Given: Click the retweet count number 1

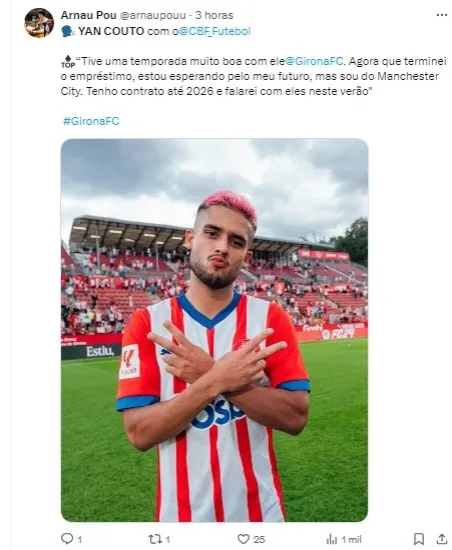Looking at the screenshot, I should coord(168,539).
